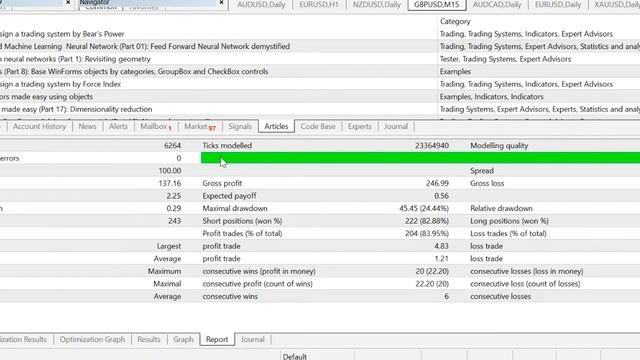Open the XAUUSD,Daily chart tab

click(616, 5)
